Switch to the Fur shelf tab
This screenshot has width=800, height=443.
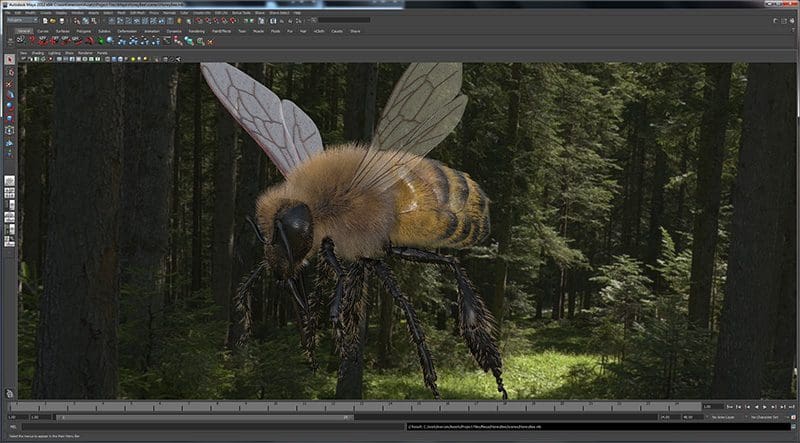[290, 31]
